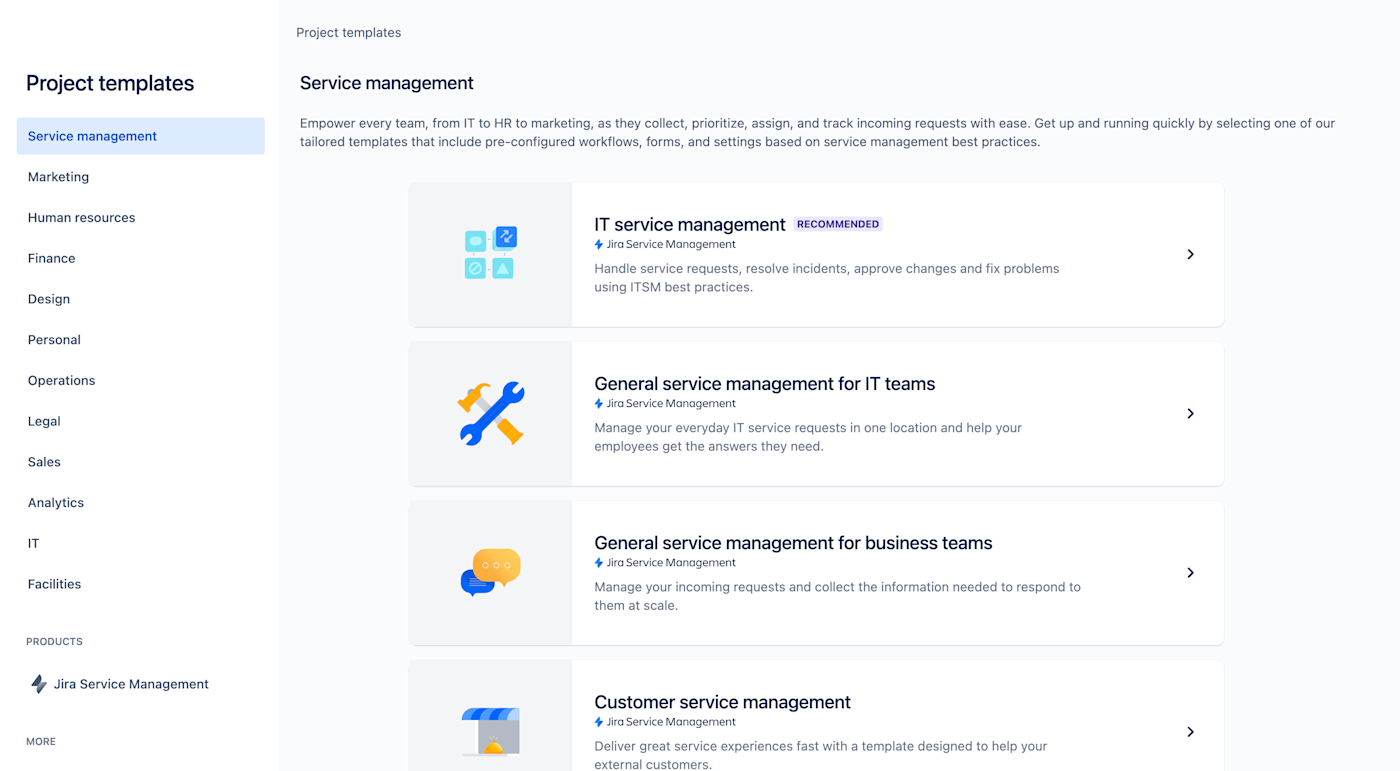The image size is (1400, 771).
Task: Click the 'Deliver great service experiences fast' description
Action: click(821, 755)
